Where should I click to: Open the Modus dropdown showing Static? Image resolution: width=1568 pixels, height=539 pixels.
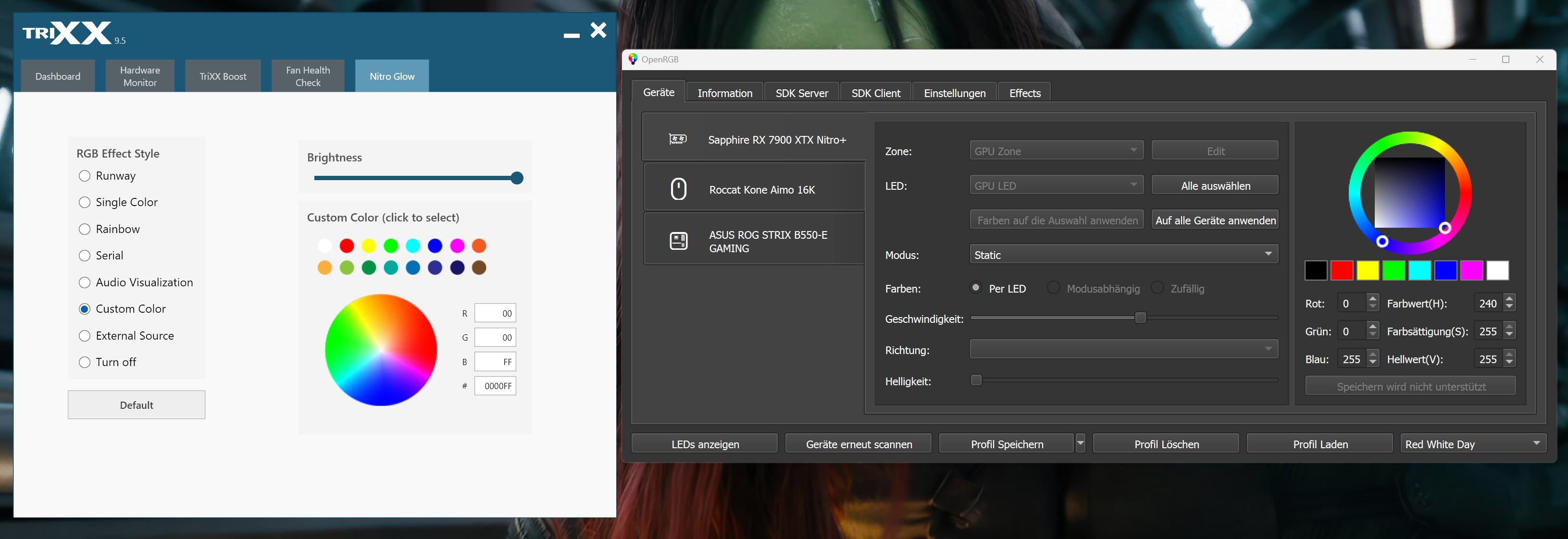[1123, 254]
